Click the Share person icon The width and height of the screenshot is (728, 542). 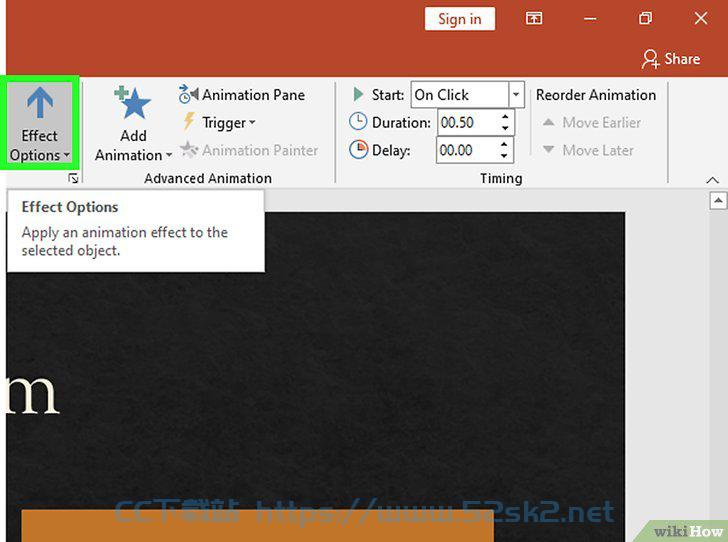click(x=650, y=59)
